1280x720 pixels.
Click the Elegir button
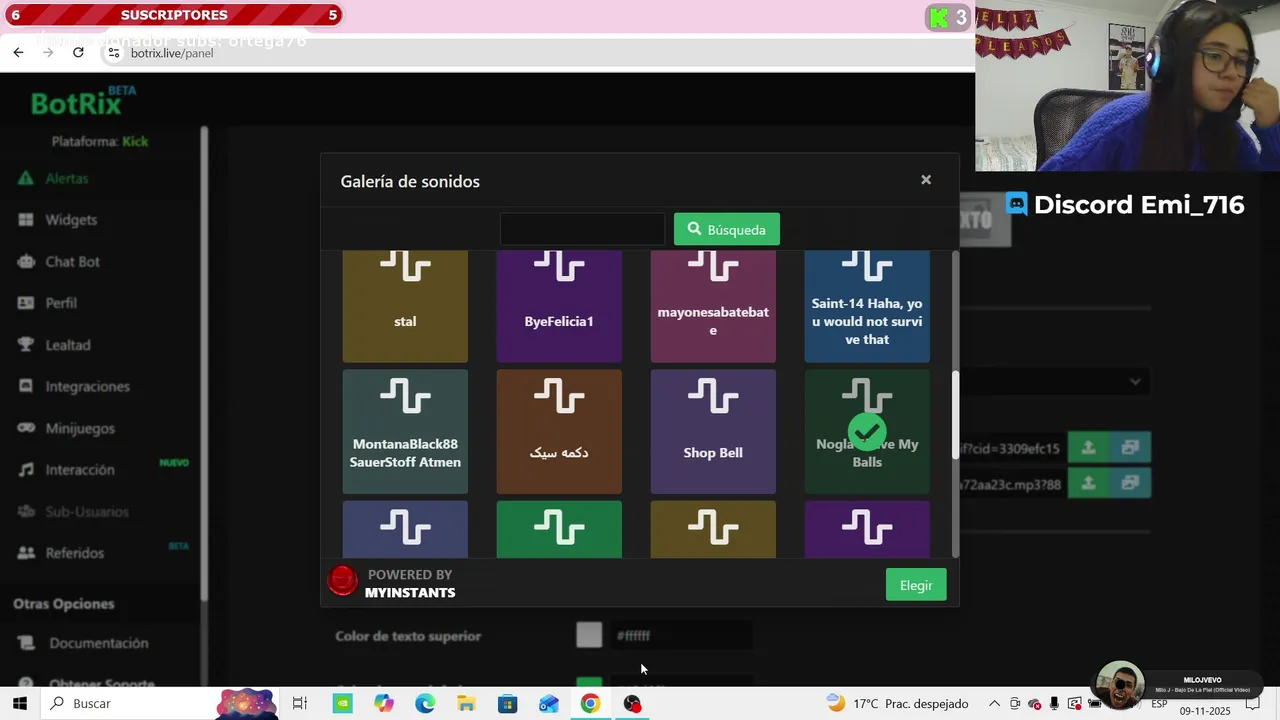coord(916,585)
